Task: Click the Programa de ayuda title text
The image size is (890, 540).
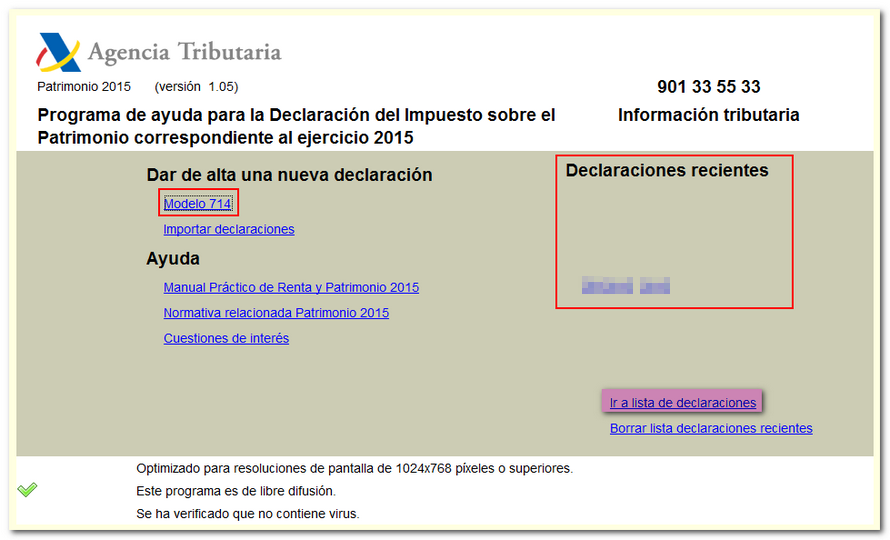Action: click(296, 126)
